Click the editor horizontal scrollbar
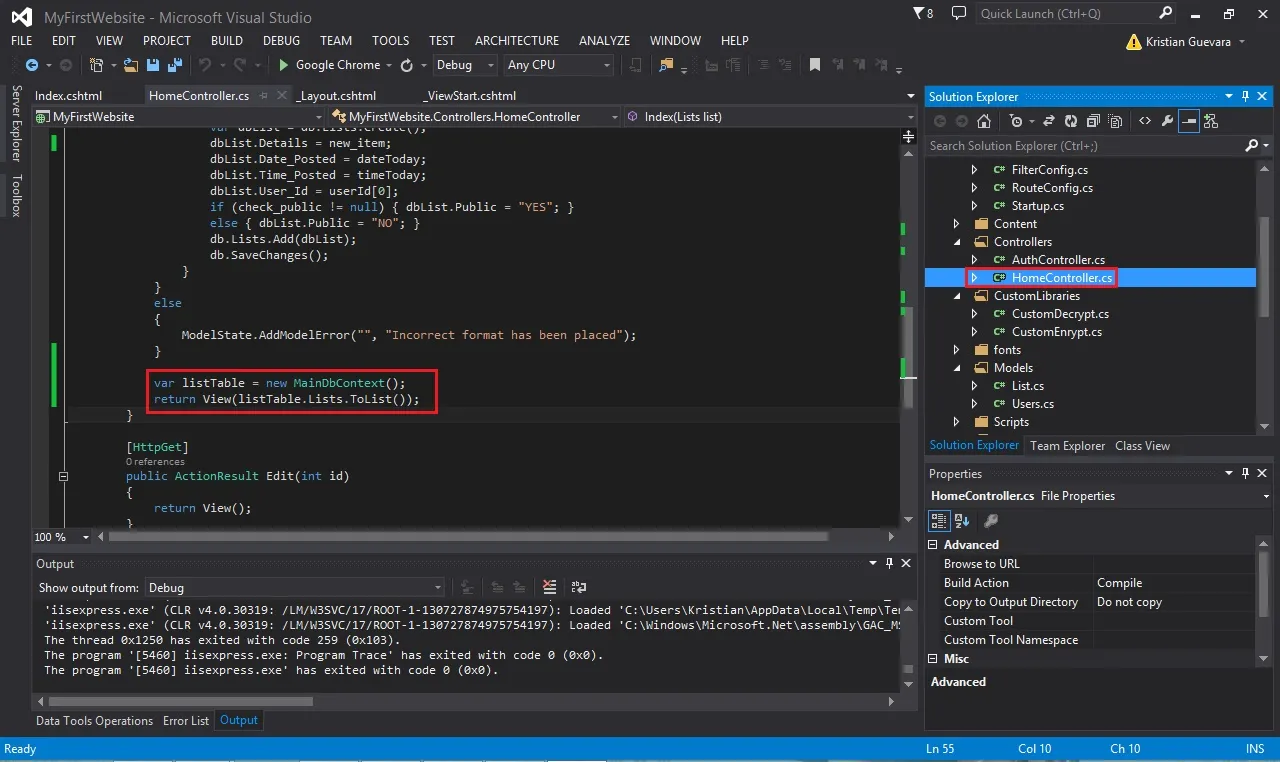Screen dimensions: 1280x762 [x=467, y=537]
